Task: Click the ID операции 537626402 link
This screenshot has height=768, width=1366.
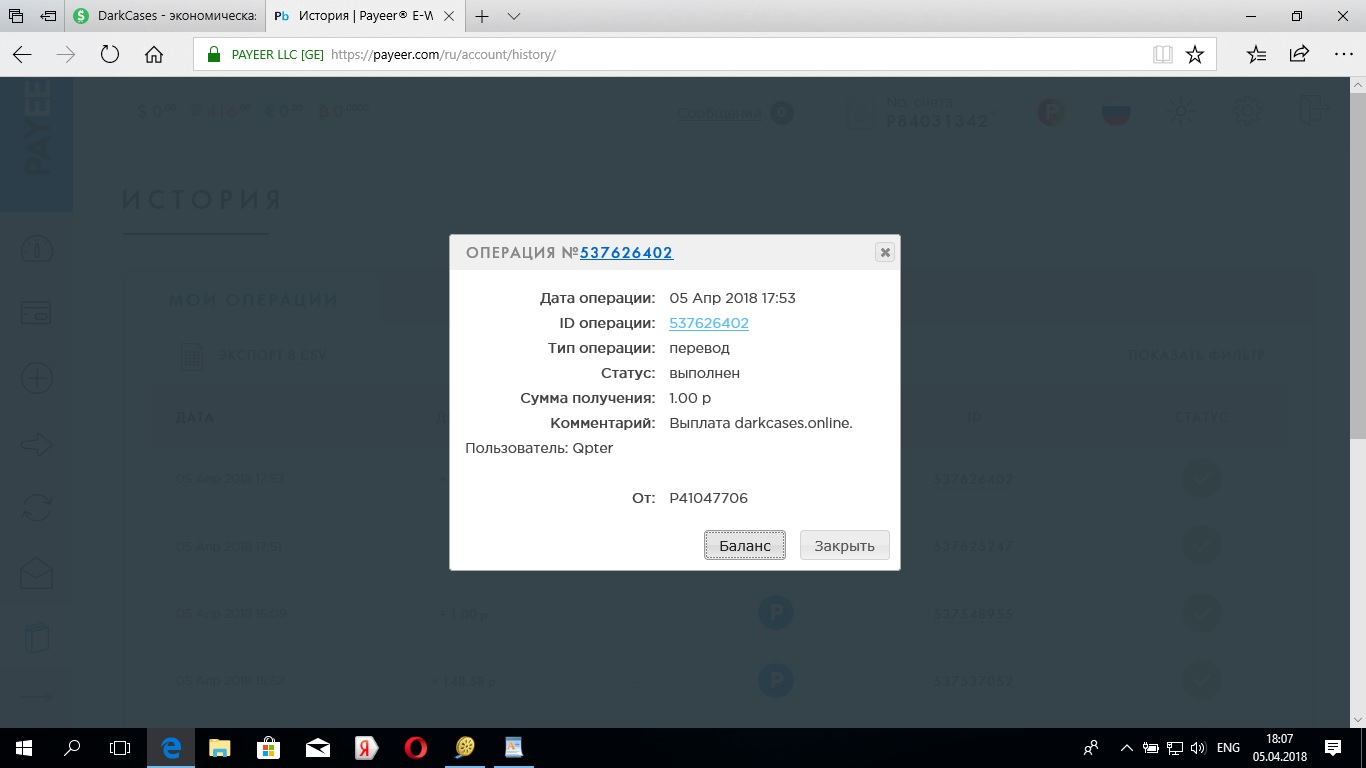Action: coord(708,323)
